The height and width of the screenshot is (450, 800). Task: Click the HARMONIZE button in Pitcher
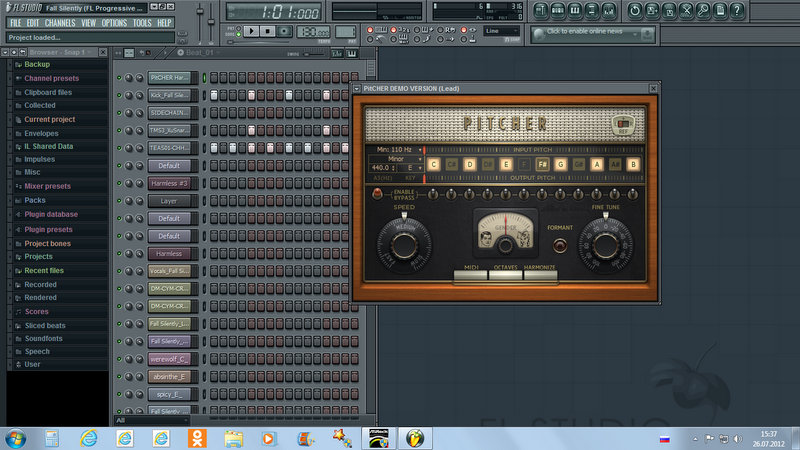pos(540,275)
